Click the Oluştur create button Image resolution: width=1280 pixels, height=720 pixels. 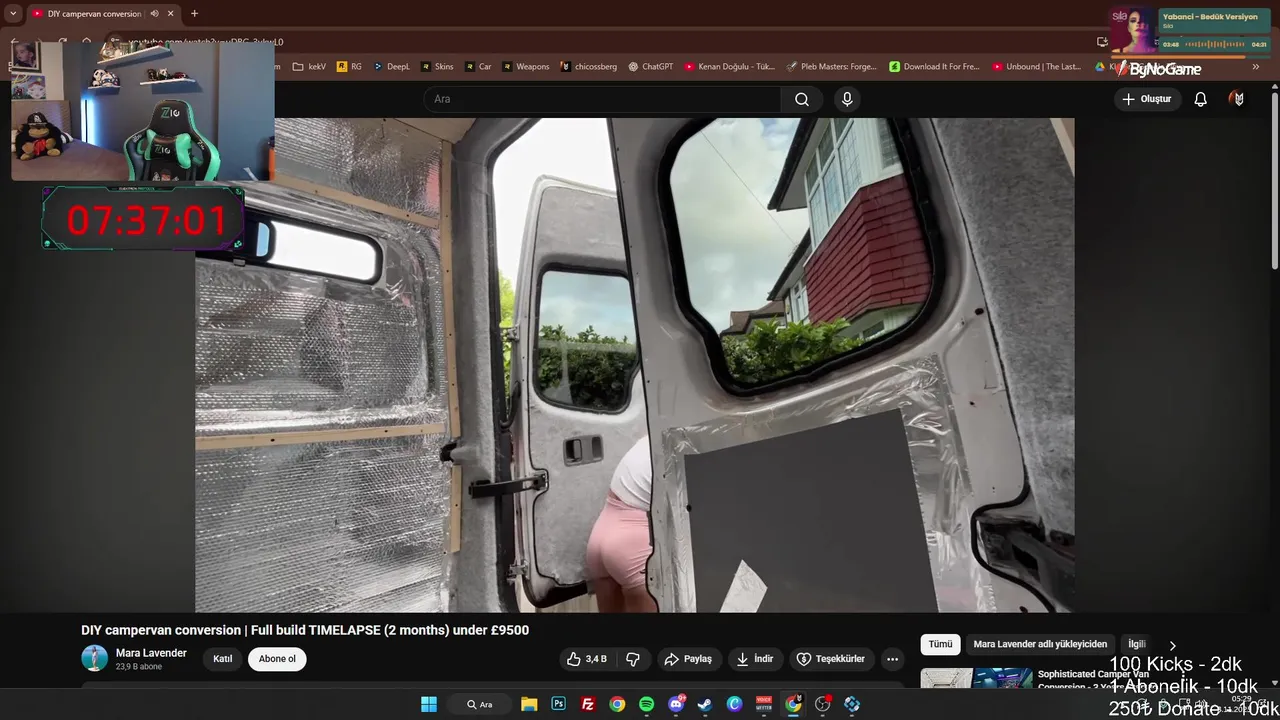click(1146, 99)
